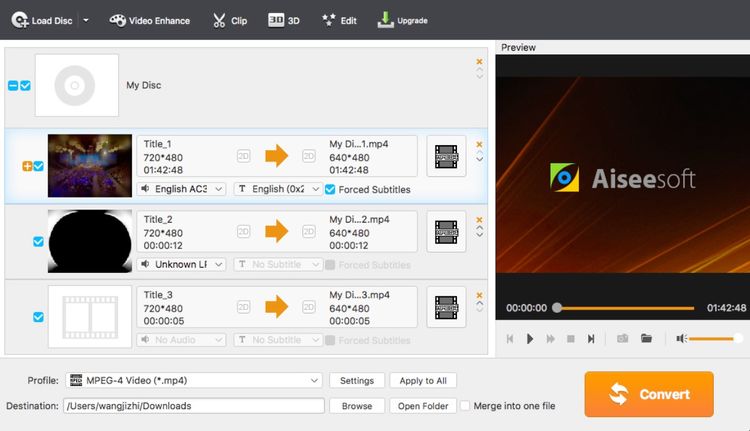Click the Upgrade download icon

[x=386, y=18]
